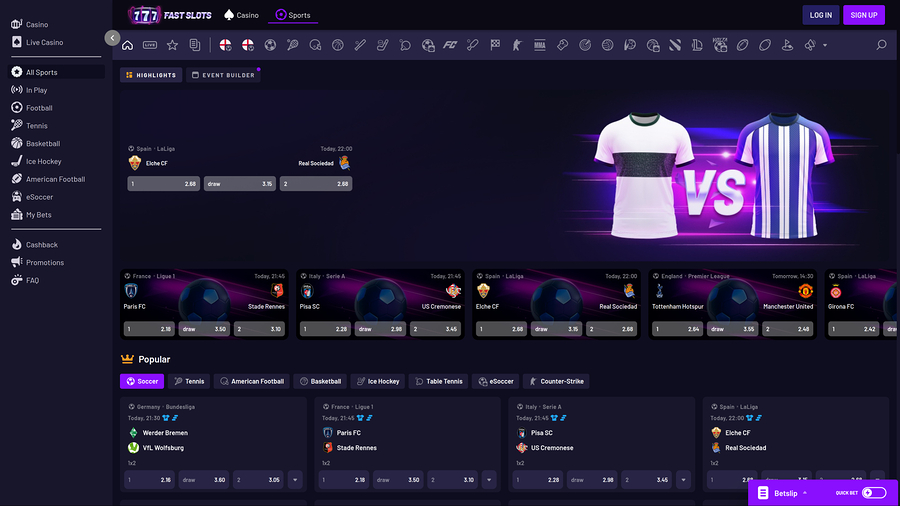Select the soccer ball icon in sports bar
Screen dimensions: 900x506
click(x=270, y=45)
